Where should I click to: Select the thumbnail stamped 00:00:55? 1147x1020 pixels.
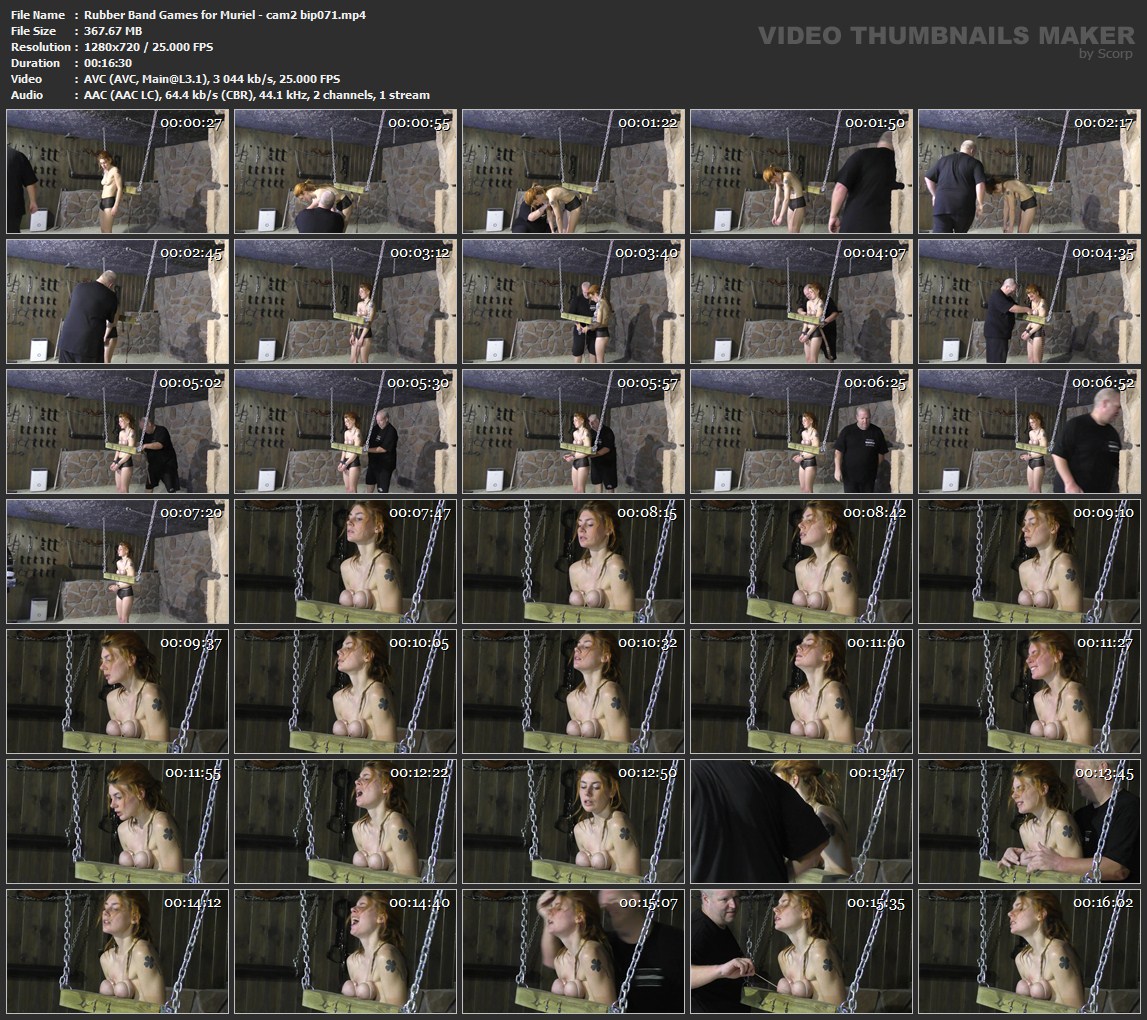(x=345, y=172)
